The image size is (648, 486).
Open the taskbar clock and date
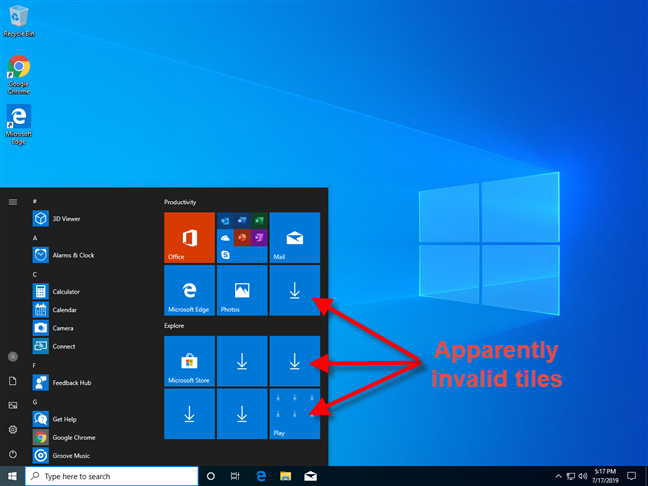605,476
